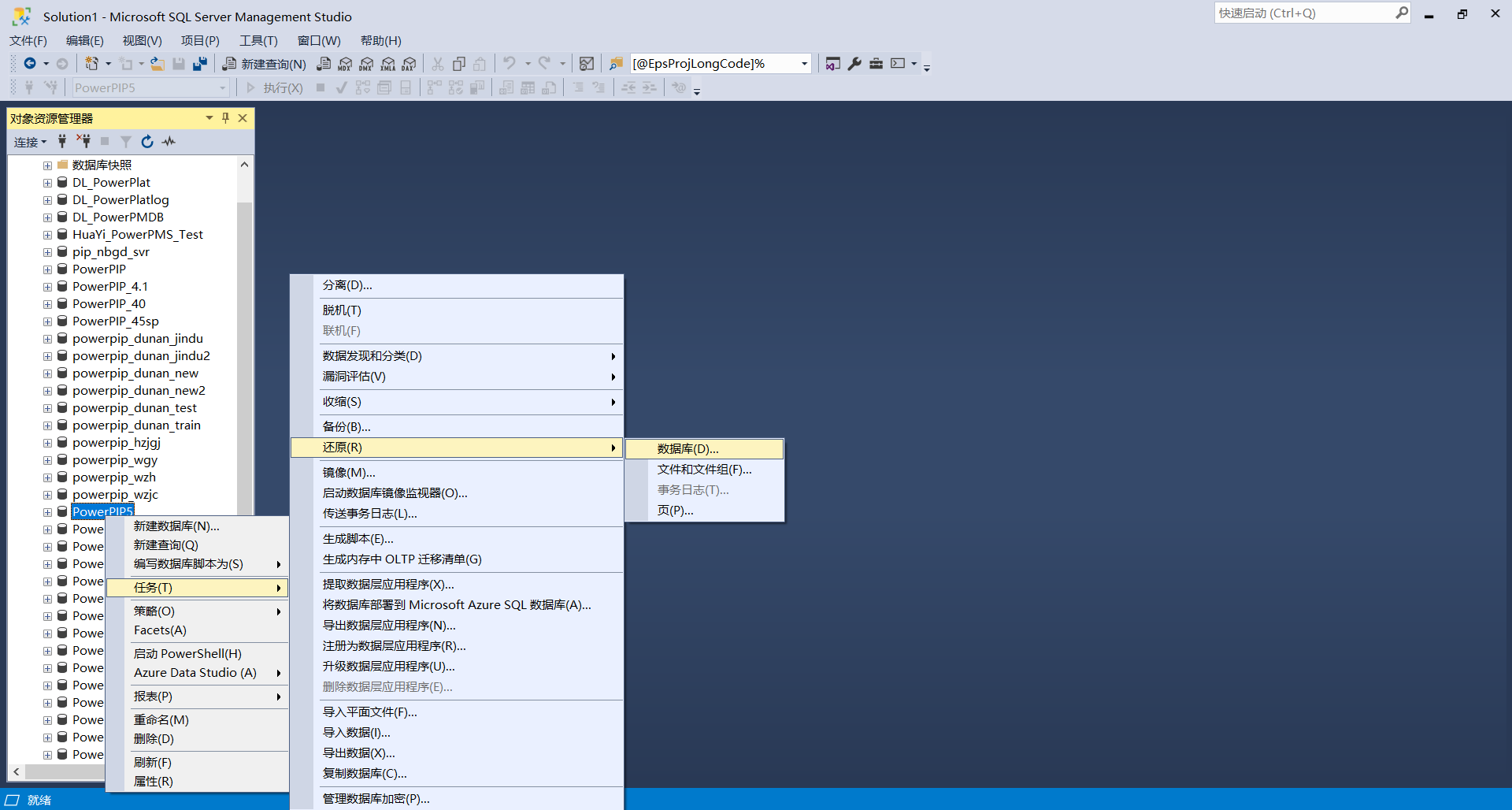Choose 备份(B)... from tasks menu

[457, 426]
